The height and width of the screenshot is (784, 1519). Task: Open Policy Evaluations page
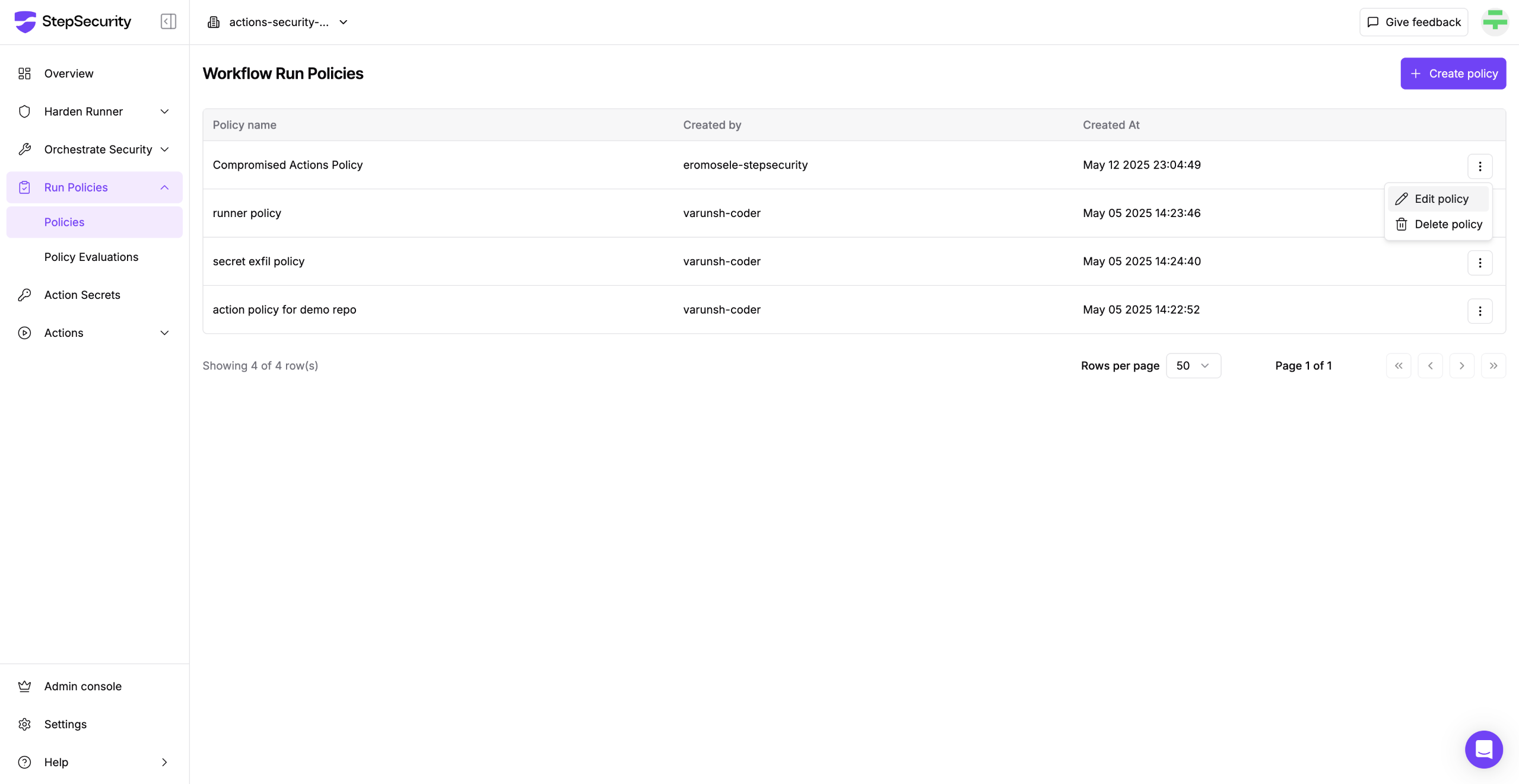(x=91, y=257)
